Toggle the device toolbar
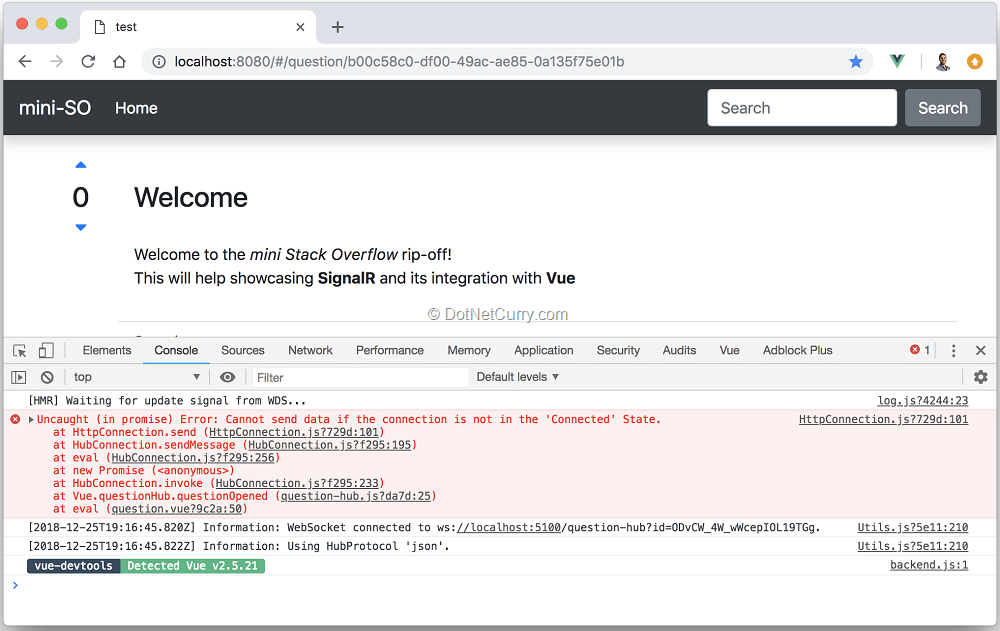 click(46, 350)
